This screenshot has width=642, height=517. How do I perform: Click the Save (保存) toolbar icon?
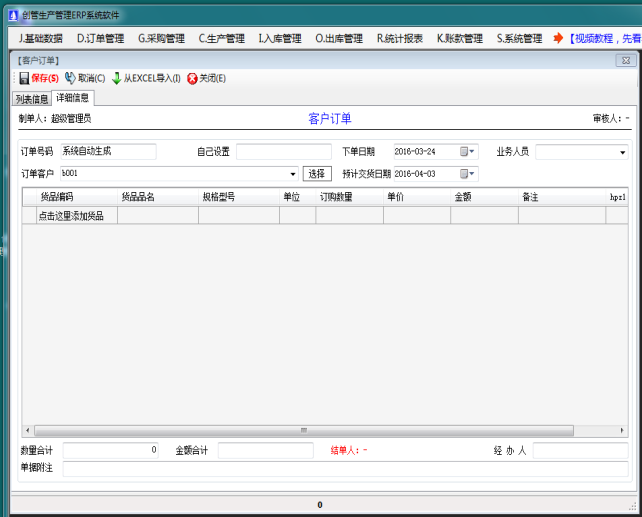24,78
